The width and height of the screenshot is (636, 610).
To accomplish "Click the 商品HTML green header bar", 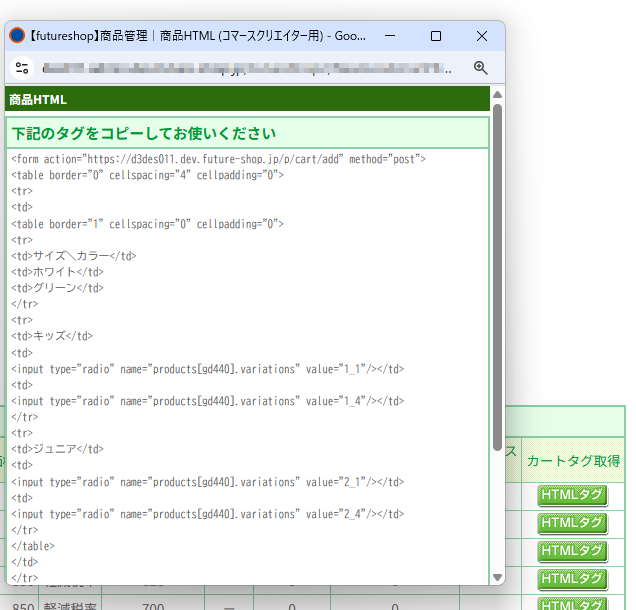I will pos(247,100).
